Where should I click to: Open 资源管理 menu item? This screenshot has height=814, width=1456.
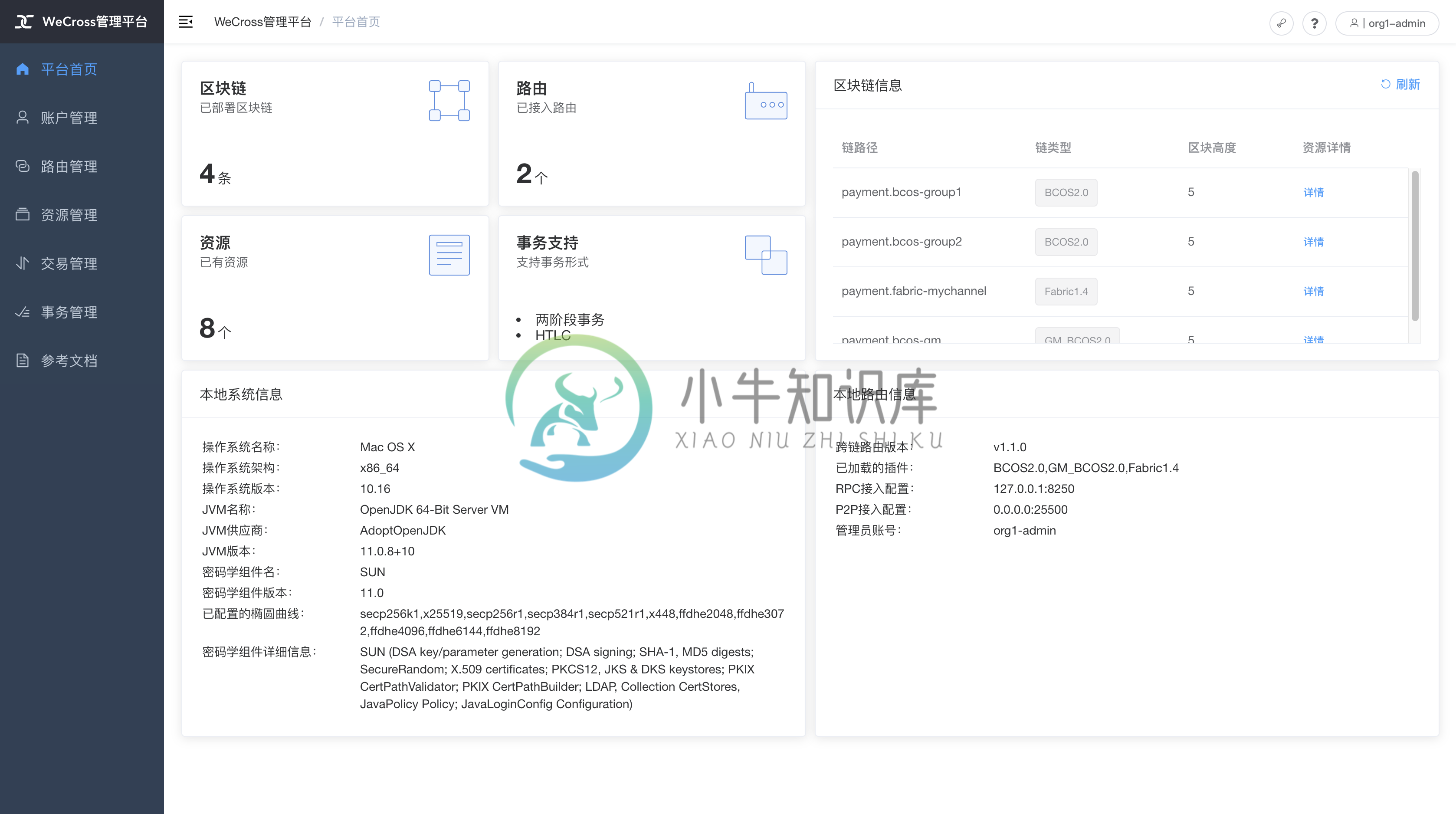point(82,215)
